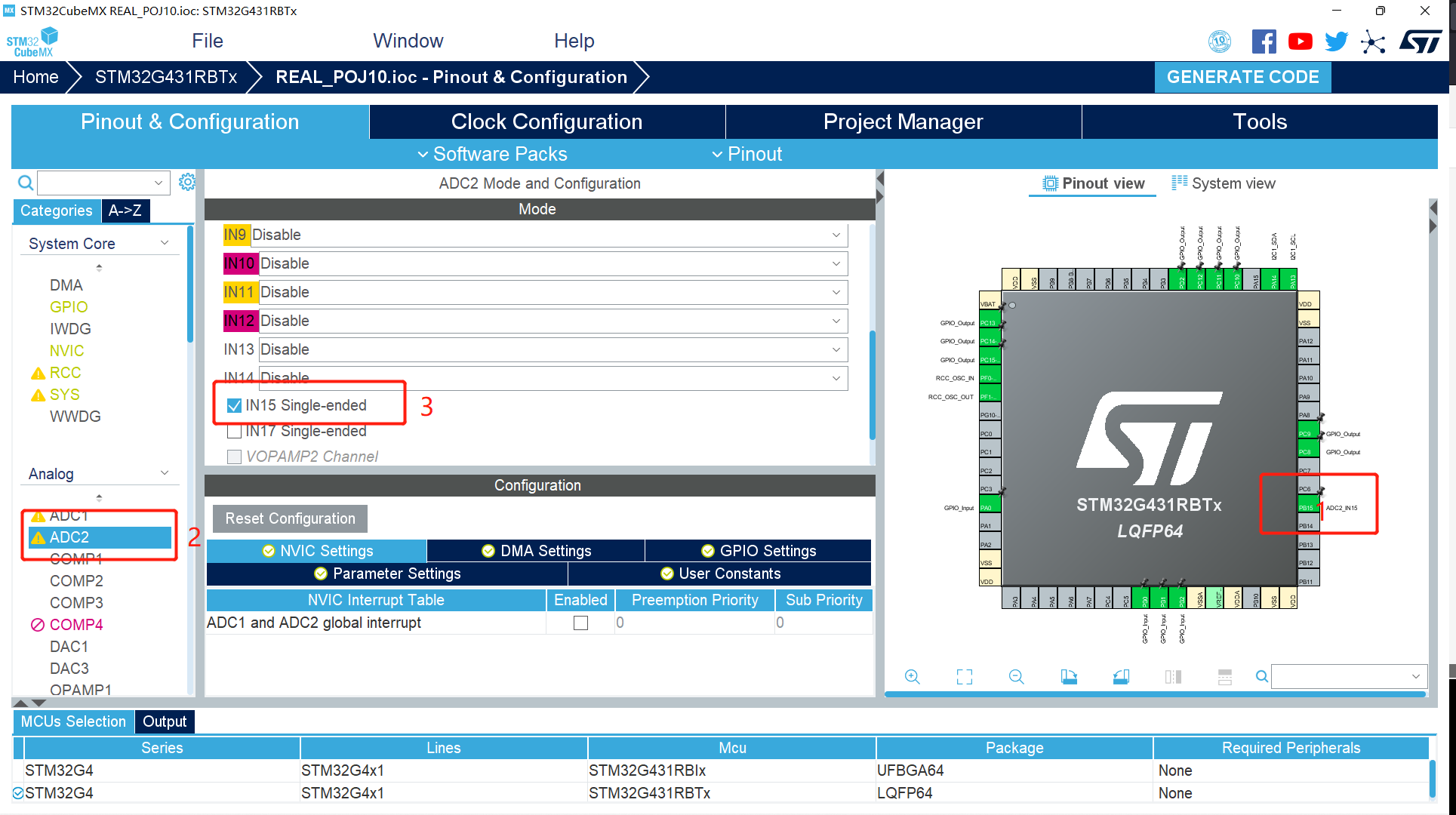Click the pin search combo box
This screenshot has height=815, width=1456.
click(1349, 677)
